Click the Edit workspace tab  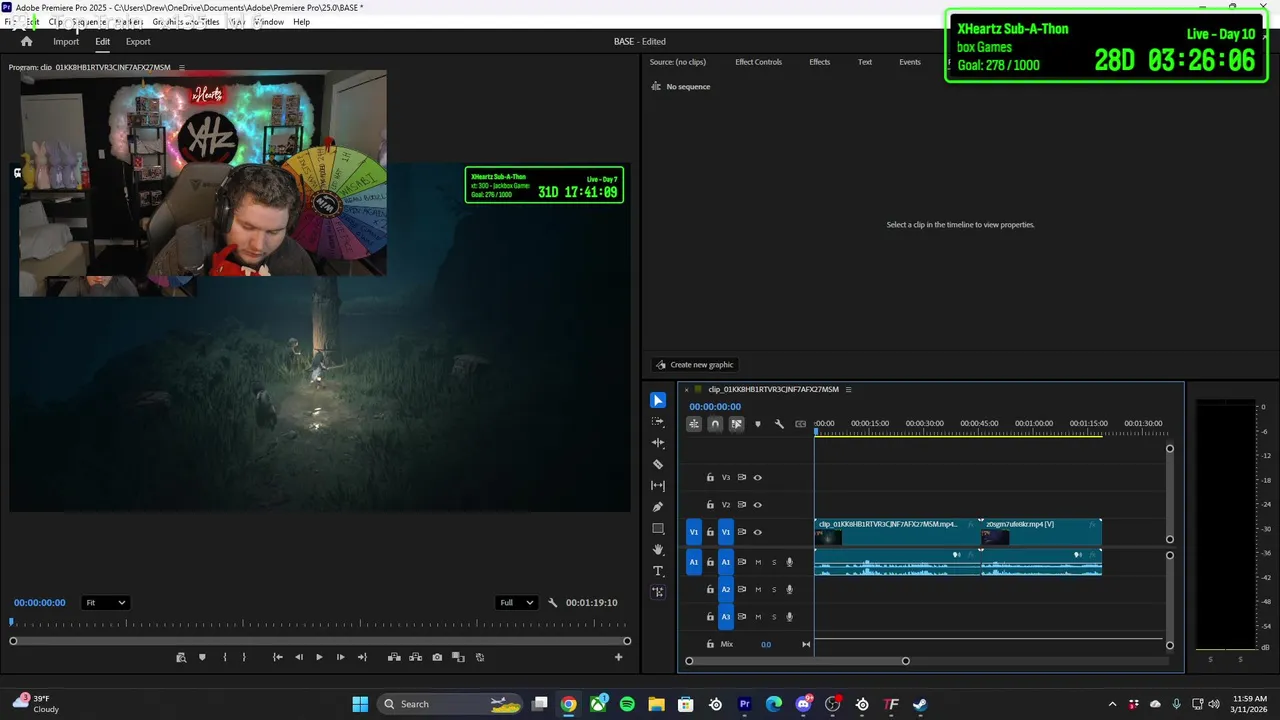pos(102,42)
